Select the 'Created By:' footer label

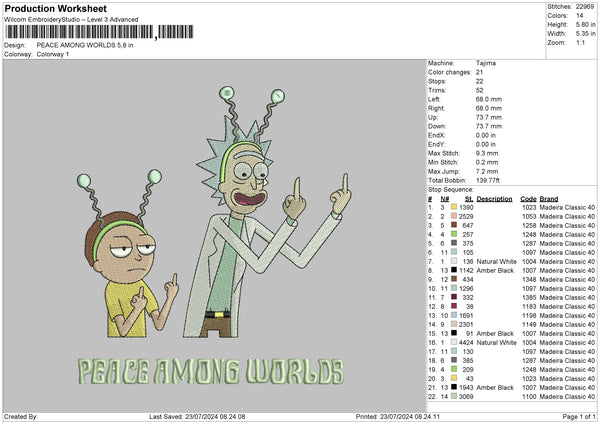pyautogui.click(x=21, y=417)
